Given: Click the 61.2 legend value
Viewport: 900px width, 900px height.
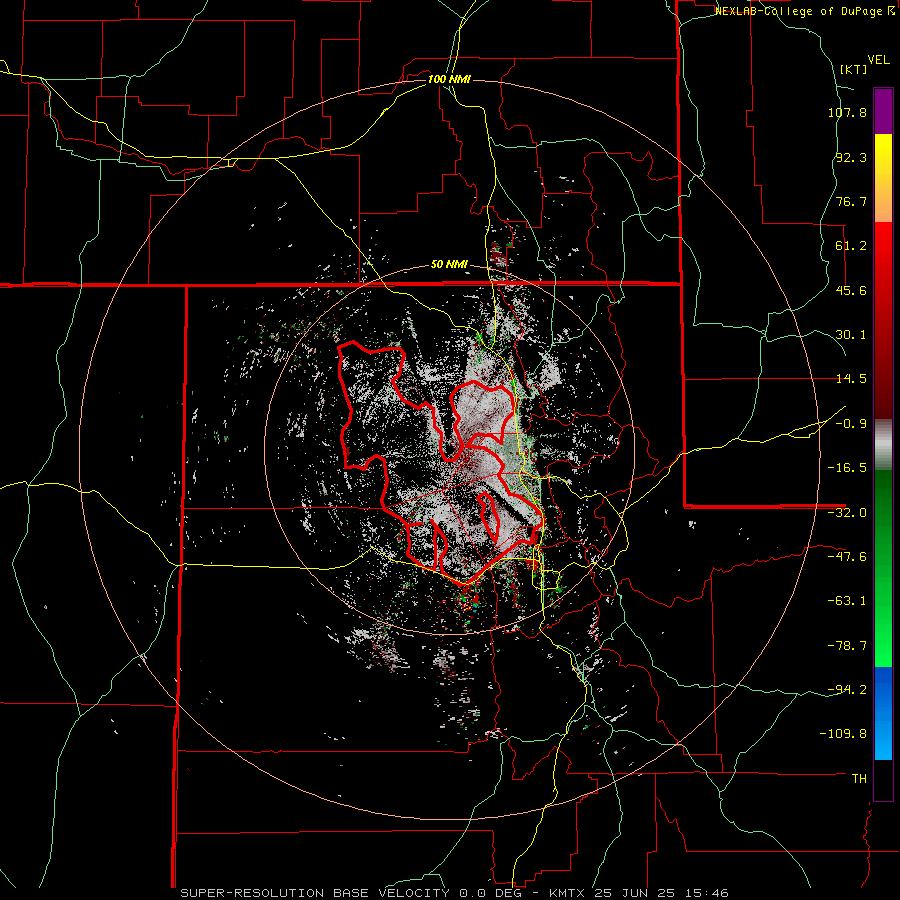Looking at the screenshot, I should coord(851,246).
